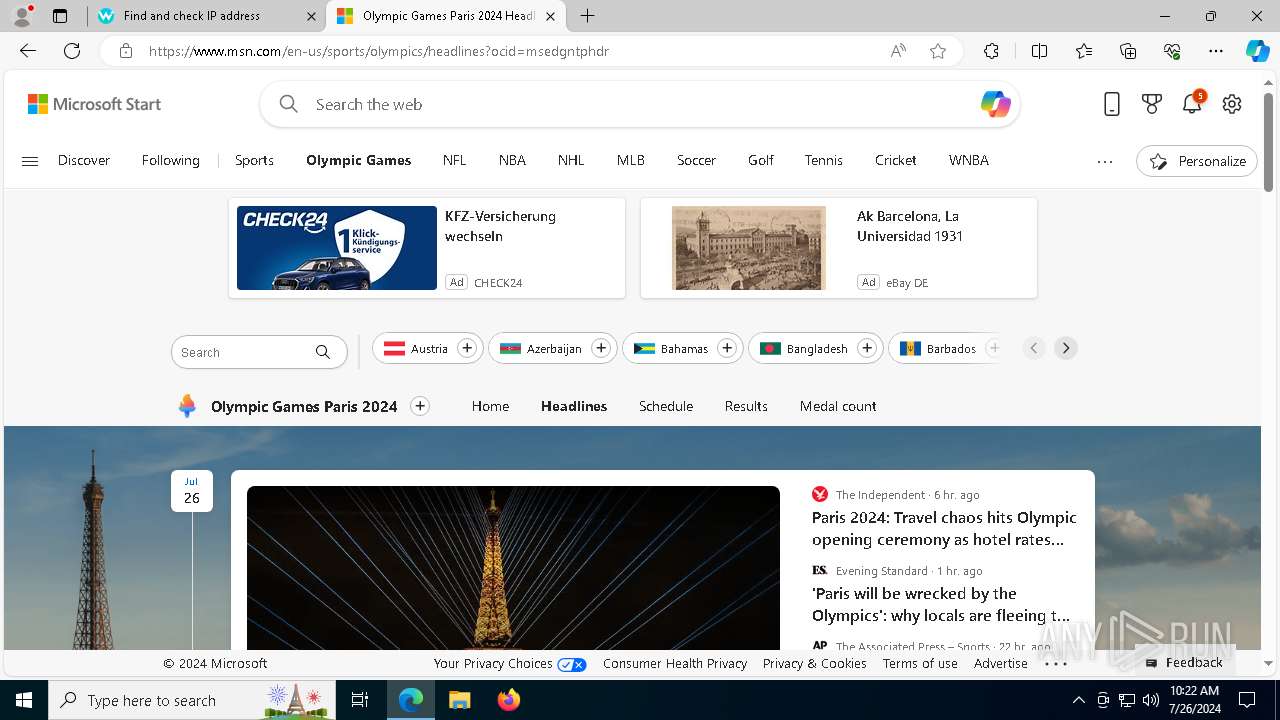View site information lock icon

click(126, 51)
